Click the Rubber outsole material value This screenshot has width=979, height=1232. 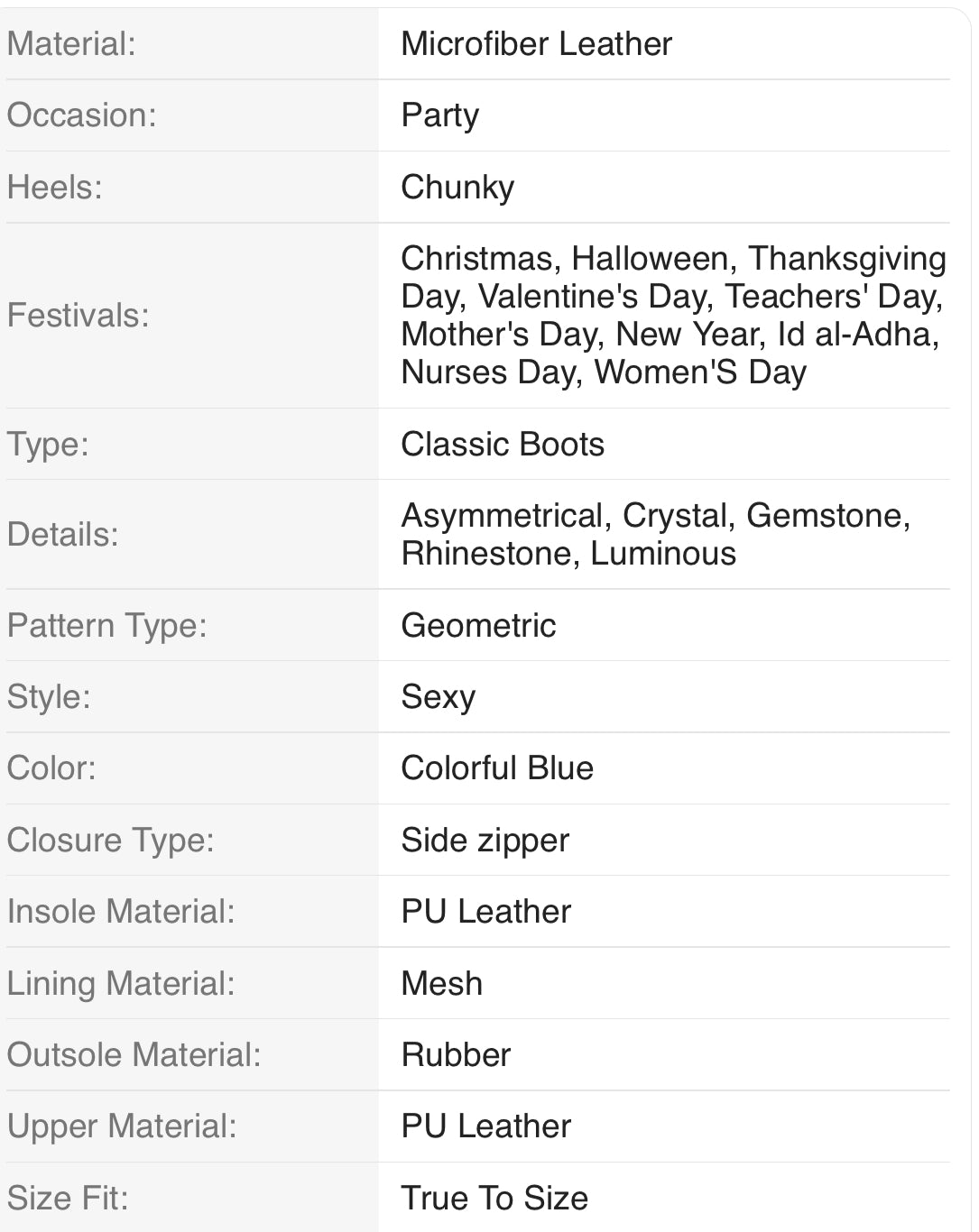click(456, 1054)
